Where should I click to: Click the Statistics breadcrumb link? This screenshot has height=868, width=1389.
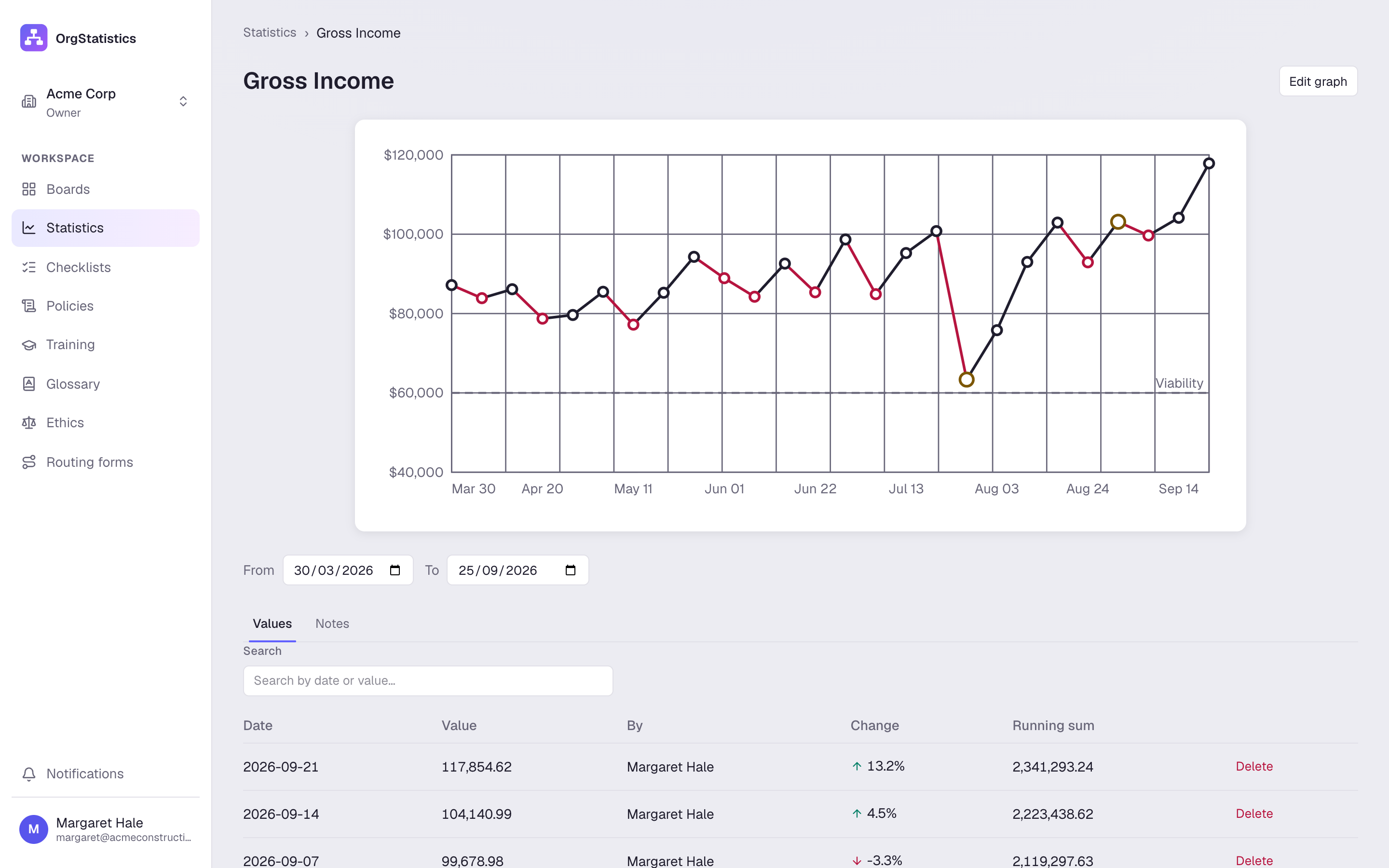pyautogui.click(x=270, y=33)
